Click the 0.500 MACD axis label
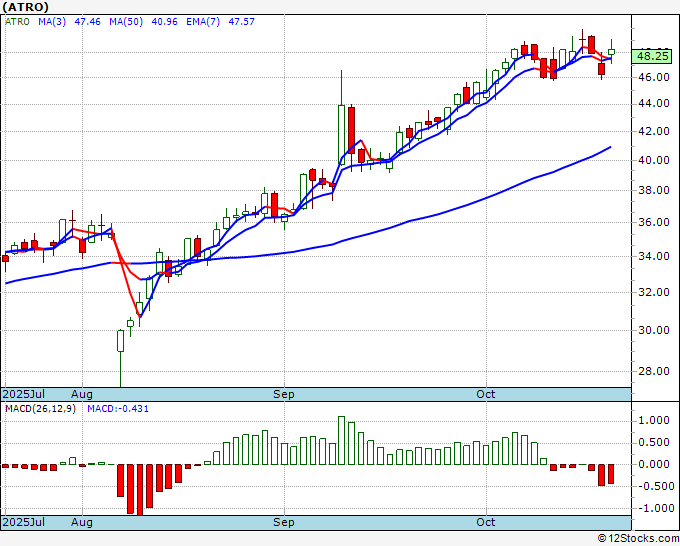 coord(654,442)
